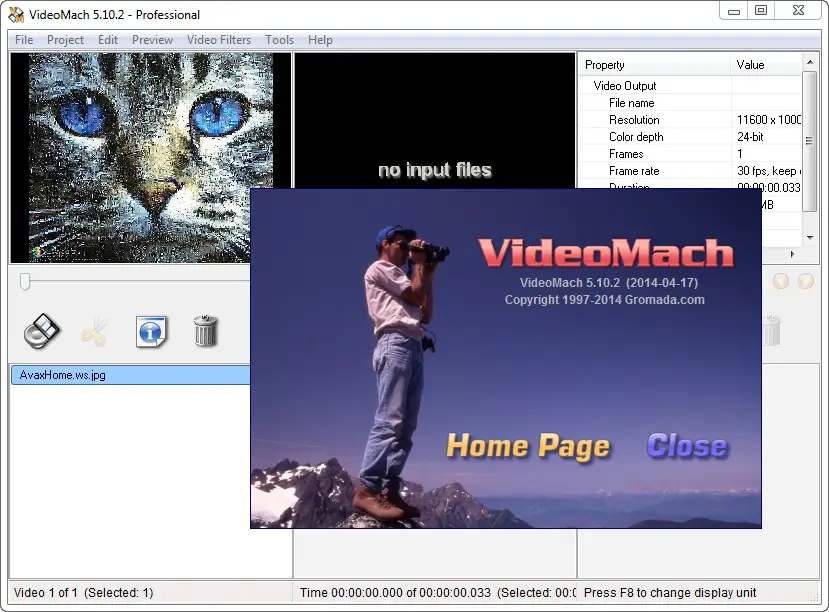Click the video position slider handle

[25, 281]
